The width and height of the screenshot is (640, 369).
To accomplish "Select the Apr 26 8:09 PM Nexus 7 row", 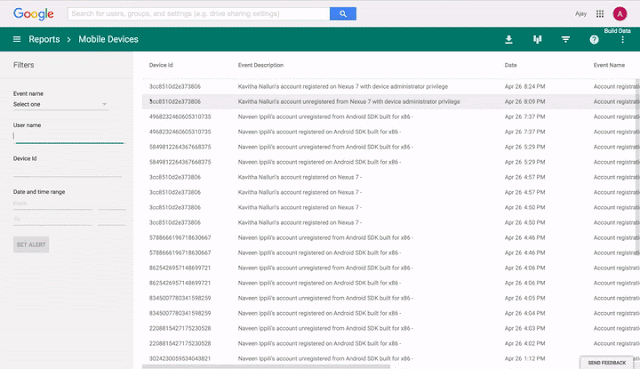I will (x=391, y=102).
